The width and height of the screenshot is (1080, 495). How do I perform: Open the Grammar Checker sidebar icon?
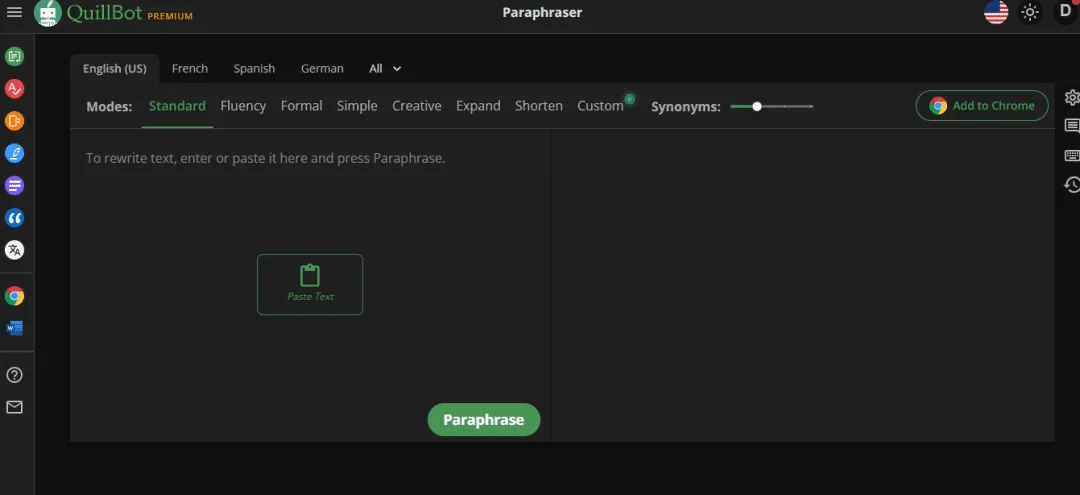14,88
